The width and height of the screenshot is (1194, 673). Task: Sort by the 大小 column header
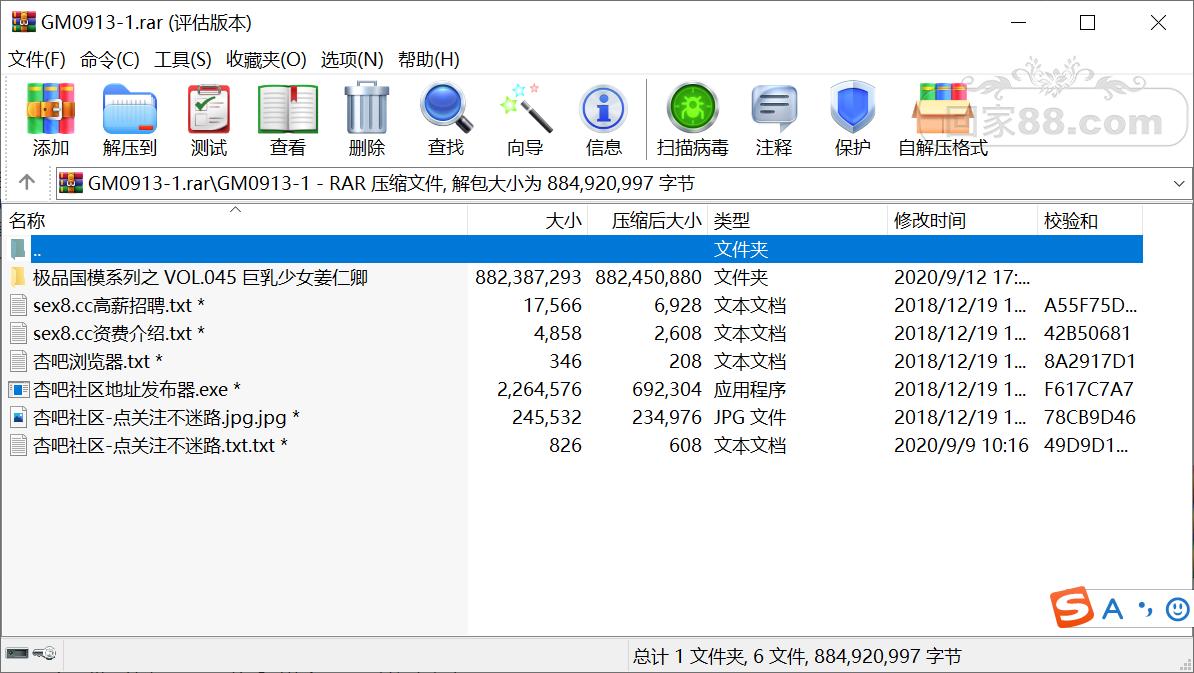pos(527,221)
